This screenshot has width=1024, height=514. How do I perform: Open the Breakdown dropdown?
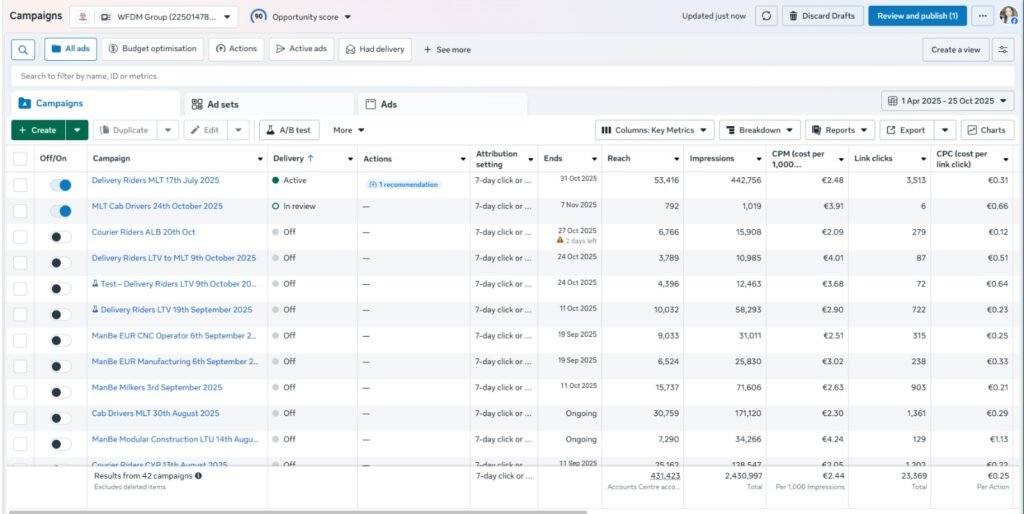[x=760, y=130]
